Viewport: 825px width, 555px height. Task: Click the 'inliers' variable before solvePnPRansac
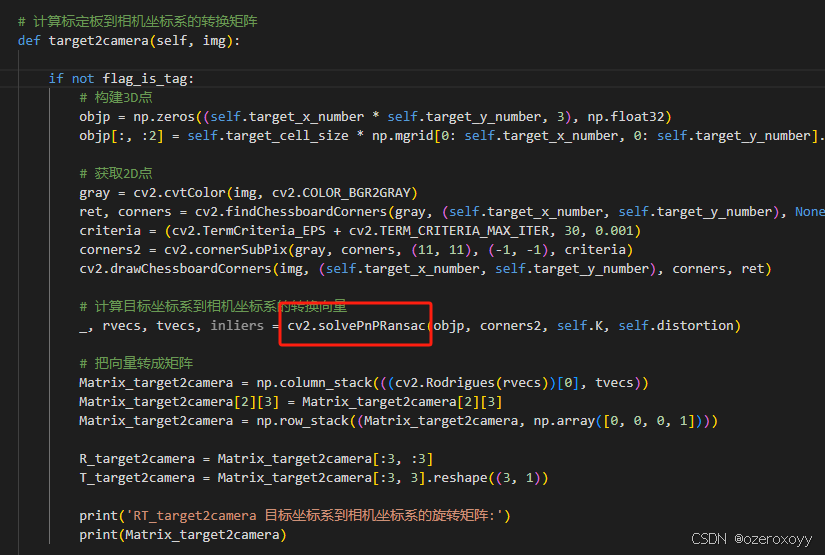[237, 326]
